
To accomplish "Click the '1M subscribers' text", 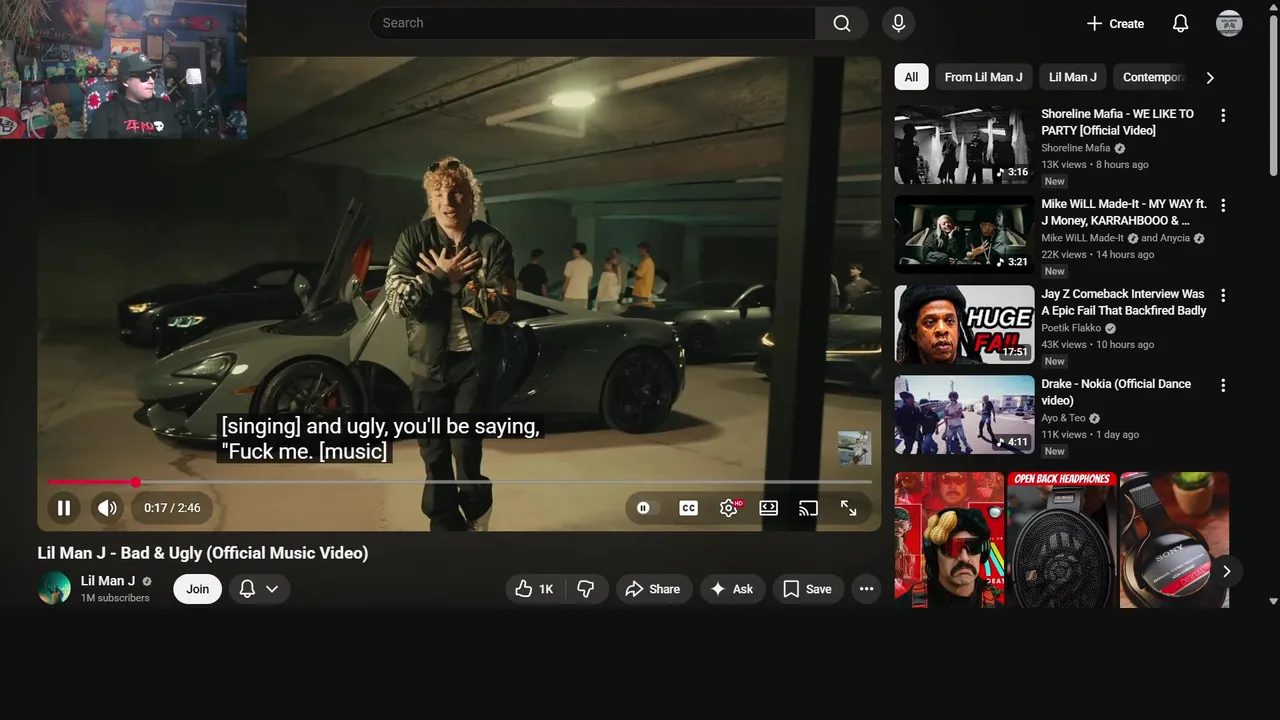I will [x=115, y=598].
